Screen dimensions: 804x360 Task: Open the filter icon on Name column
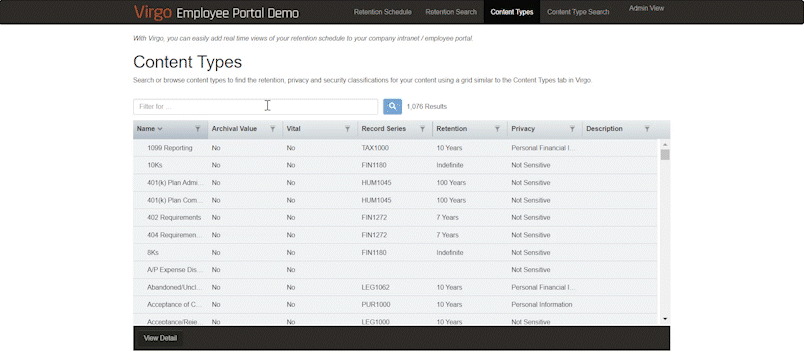pos(197,129)
